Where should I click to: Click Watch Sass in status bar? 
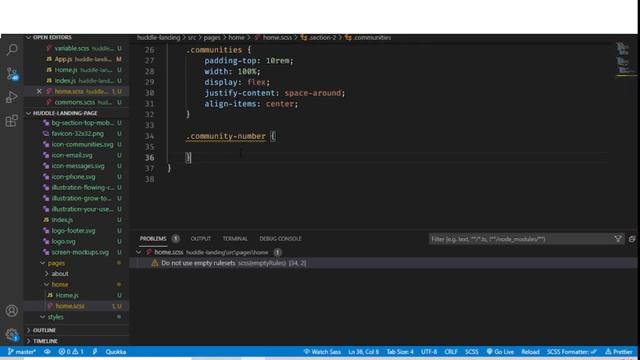322,352
